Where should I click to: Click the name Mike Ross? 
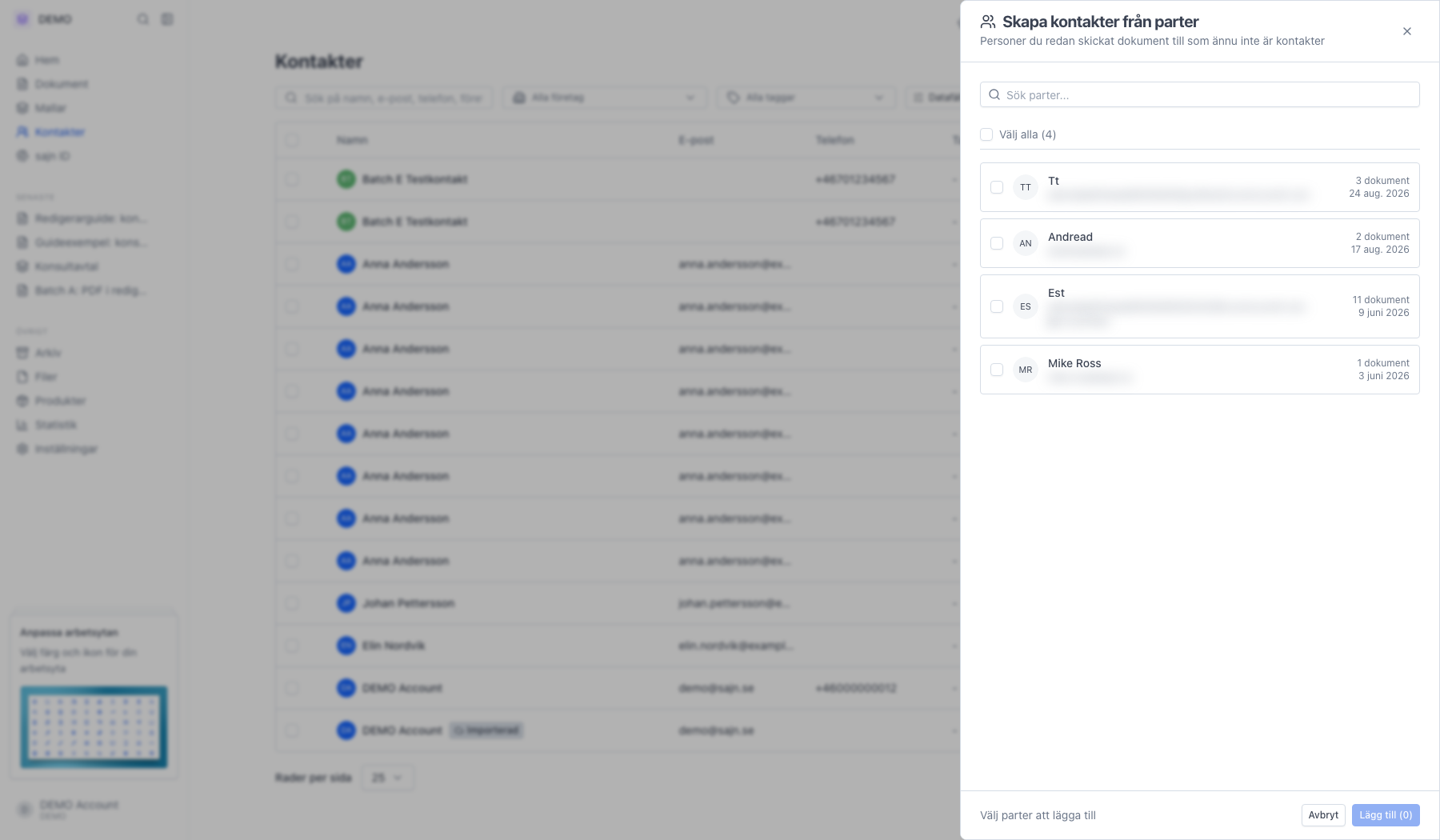1074,363
